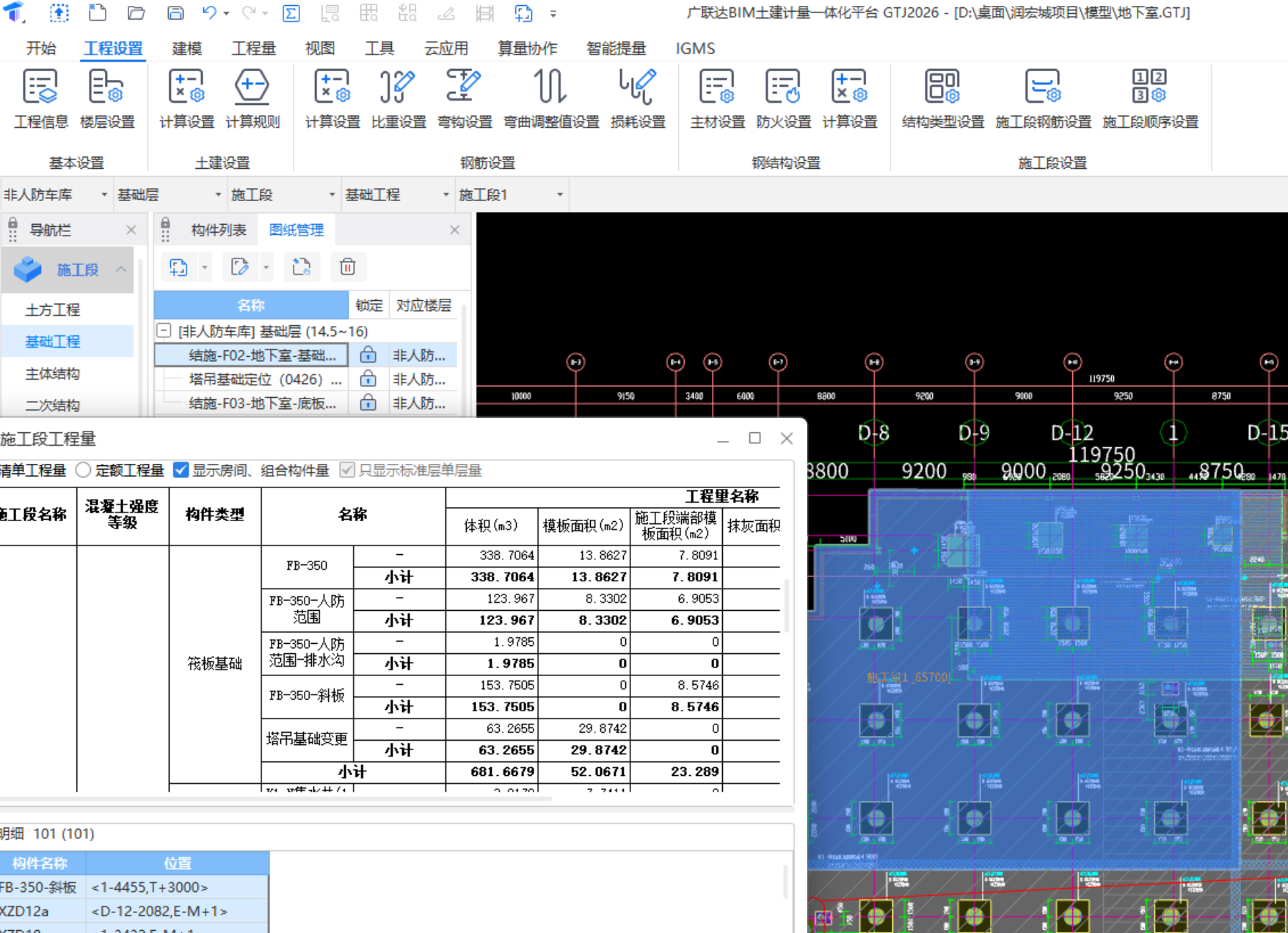The height and width of the screenshot is (933, 1288).
Task: Open 损耗设置 loss settings
Action: (638, 99)
